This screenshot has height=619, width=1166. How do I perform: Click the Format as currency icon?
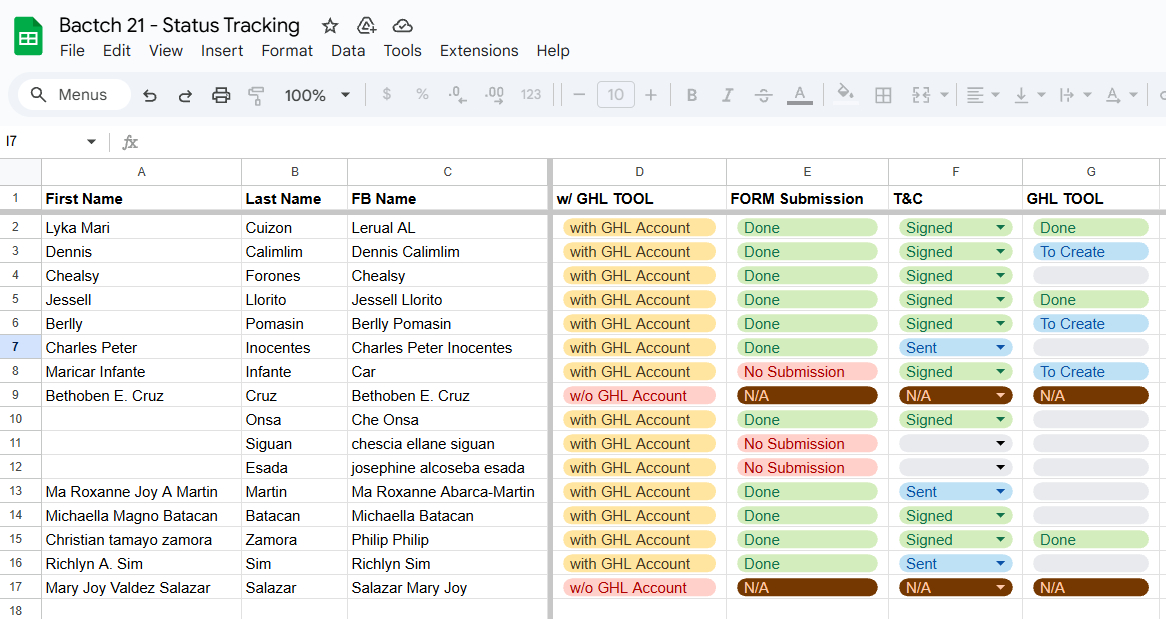point(387,95)
